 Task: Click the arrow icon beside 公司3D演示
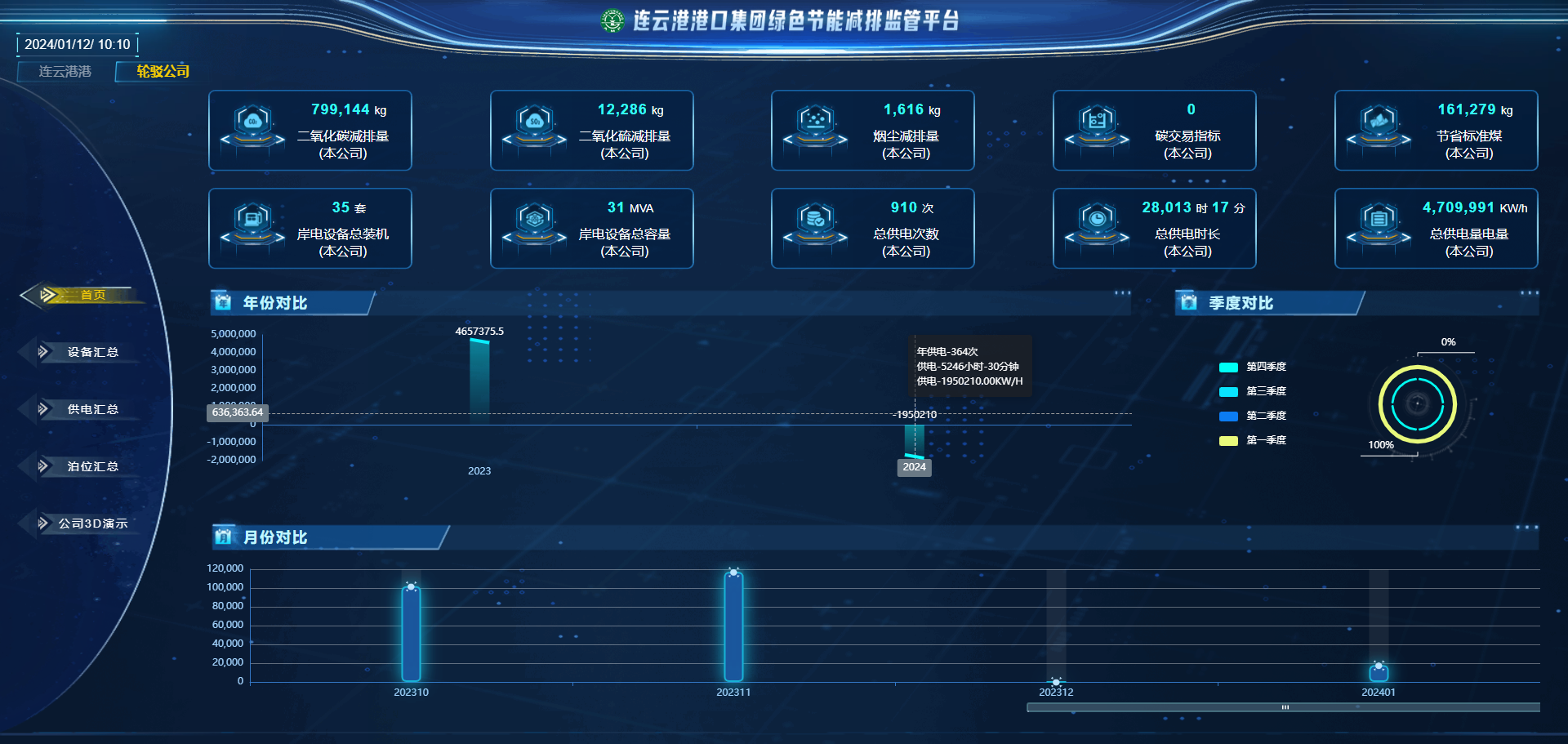(43, 523)
